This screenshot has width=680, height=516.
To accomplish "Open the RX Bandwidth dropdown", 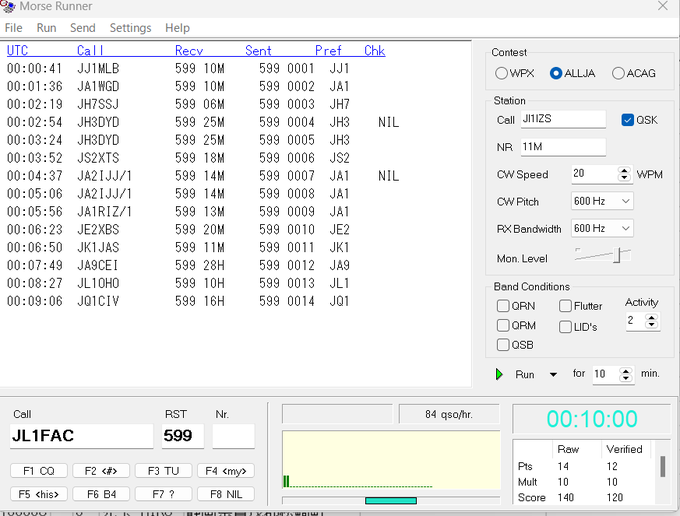I will [625, 229].
